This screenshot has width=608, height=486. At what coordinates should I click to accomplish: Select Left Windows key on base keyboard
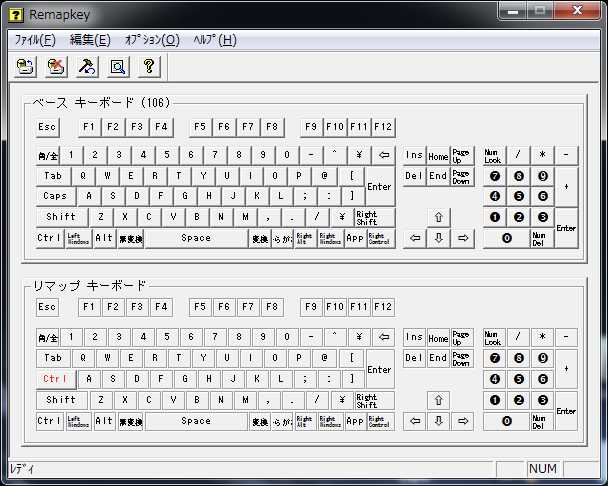coord(78,238)
